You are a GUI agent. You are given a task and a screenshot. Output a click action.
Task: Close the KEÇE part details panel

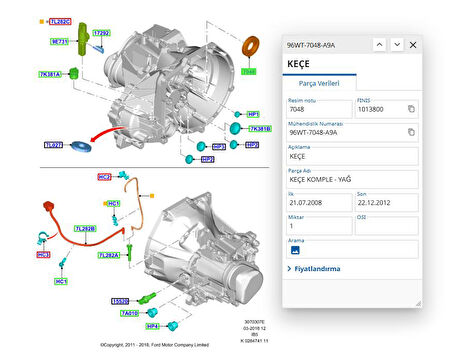click(x=413, y=45)
